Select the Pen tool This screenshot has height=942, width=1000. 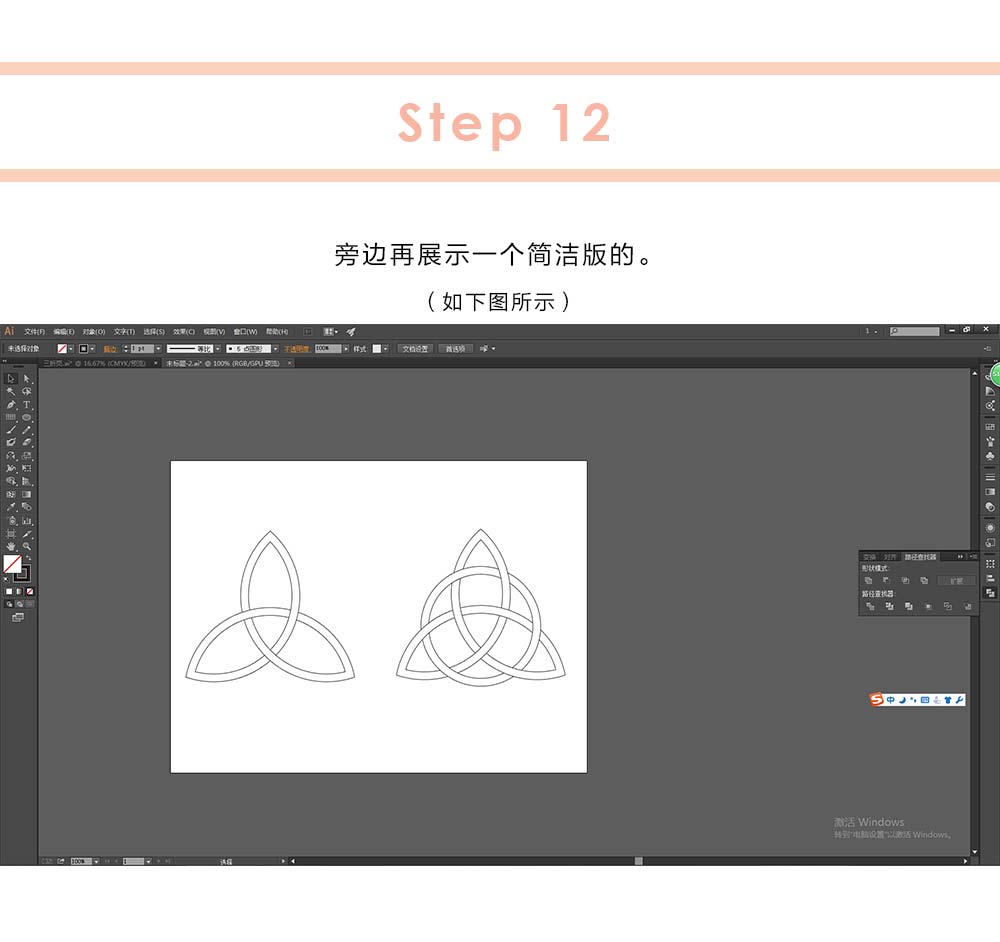click(x=11, y=404)
